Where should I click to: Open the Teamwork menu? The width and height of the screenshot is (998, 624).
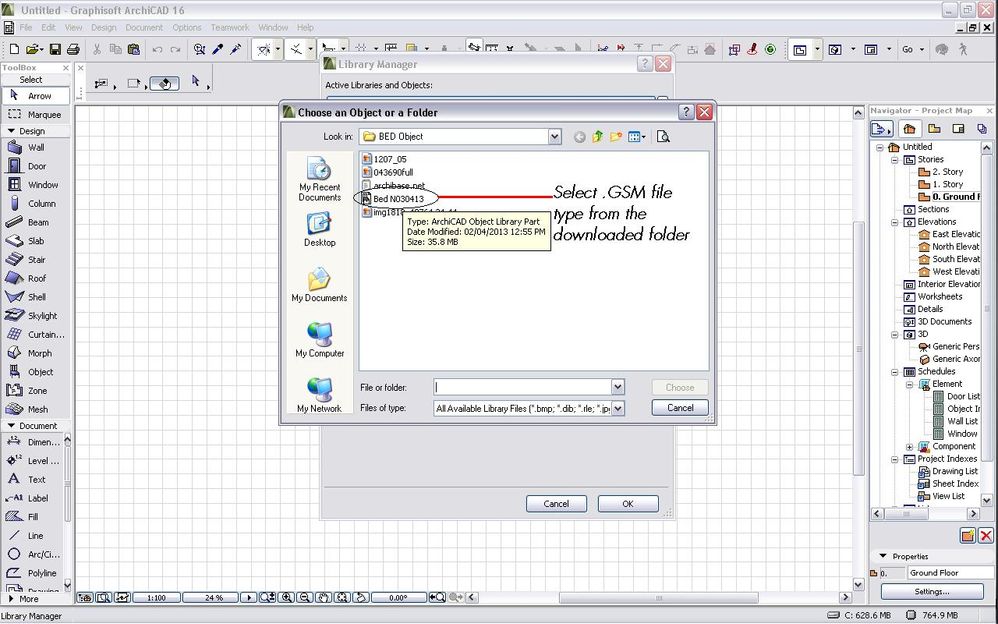230,27
